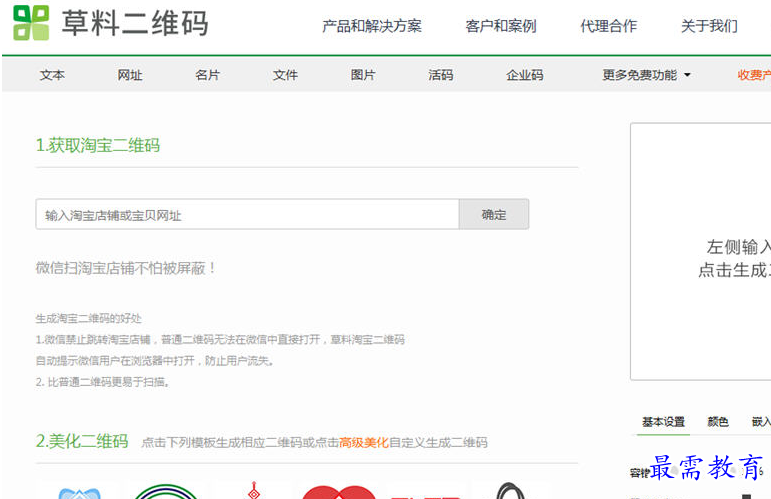Open 关于我们 page
Viewport: 771px width, 499px height.
click(709, 26)
